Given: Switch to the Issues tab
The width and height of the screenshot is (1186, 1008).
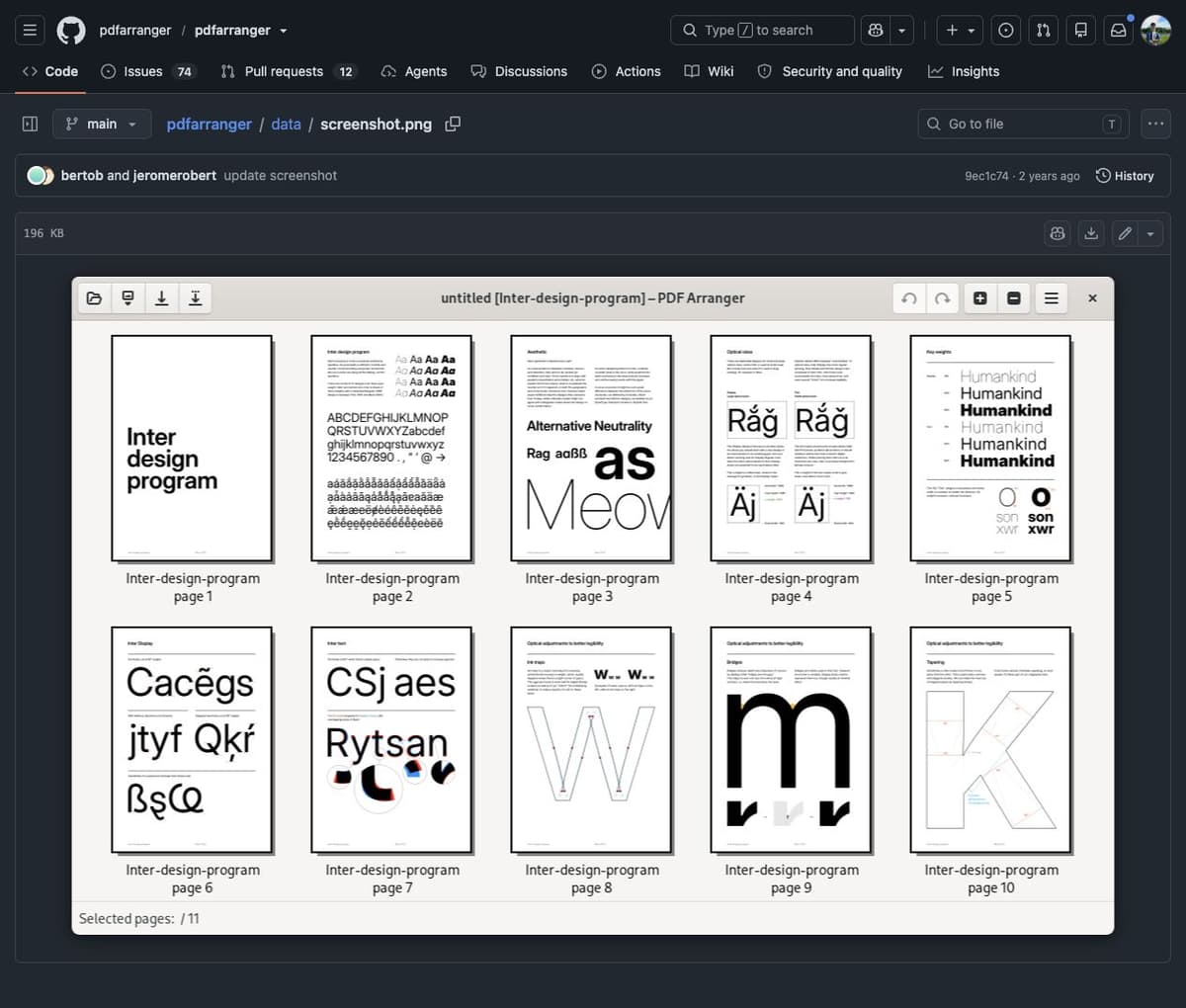Looking at the screenshot, I should tap(147, 71).
